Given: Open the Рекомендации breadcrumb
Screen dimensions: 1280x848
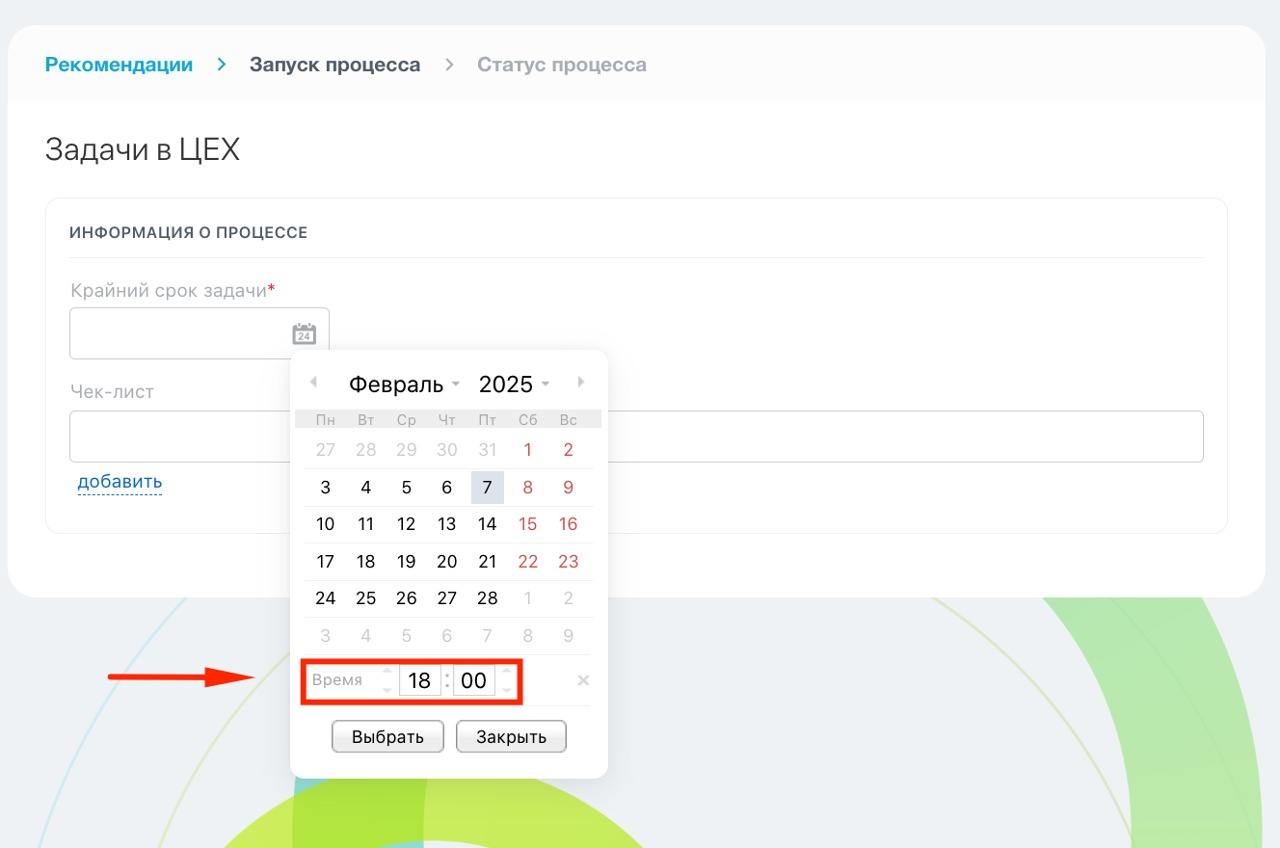Looking at the screenshot, I should (x=119, y=64).
